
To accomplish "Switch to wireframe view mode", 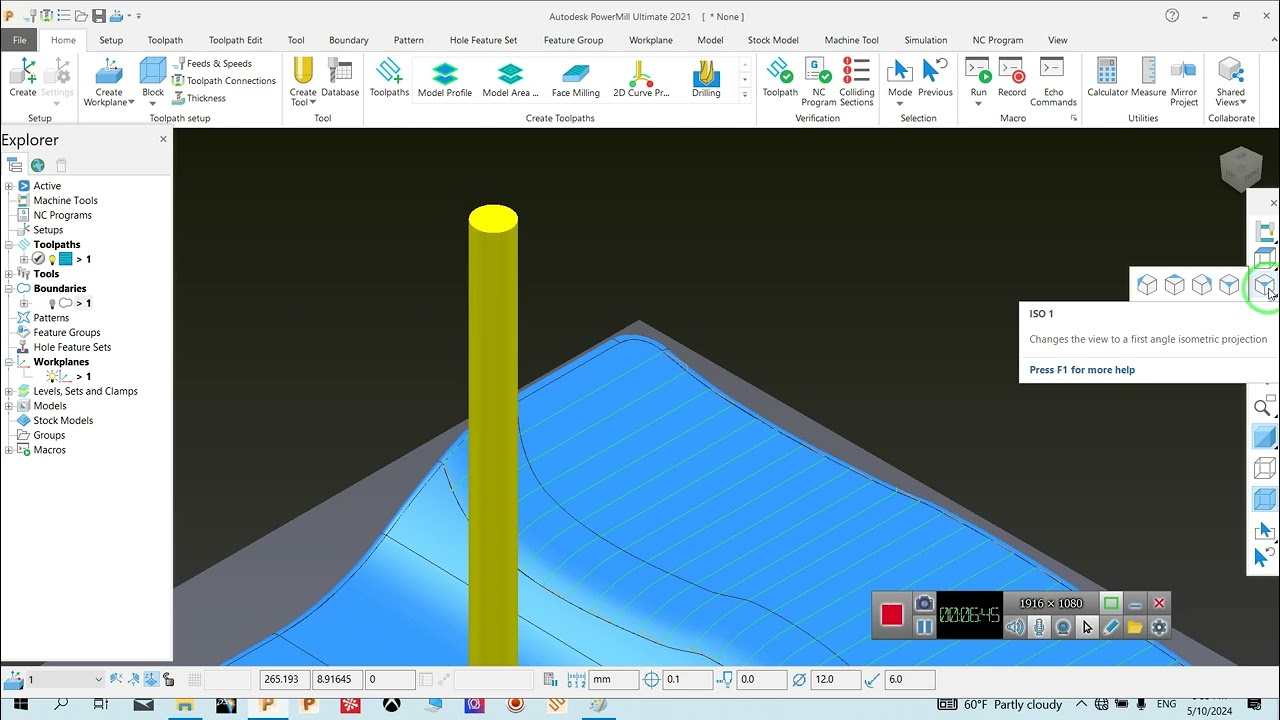I will pos(1264,468).
